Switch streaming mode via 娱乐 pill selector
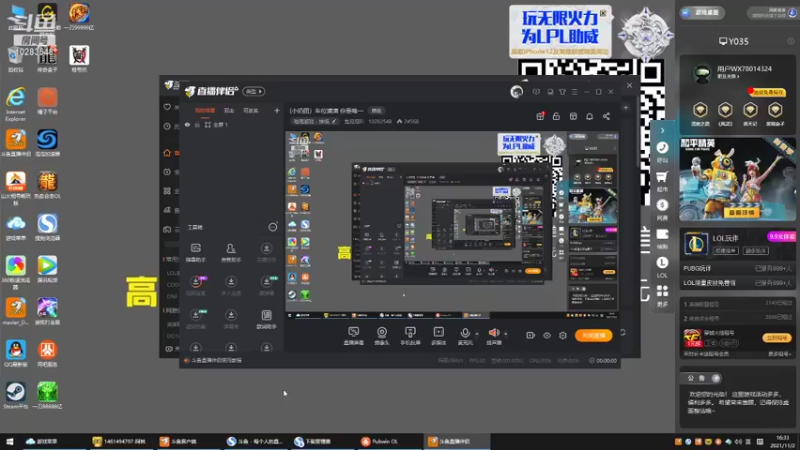Image resolution: width=800 pixels, height=450 pixels. [x=253, y=91]
